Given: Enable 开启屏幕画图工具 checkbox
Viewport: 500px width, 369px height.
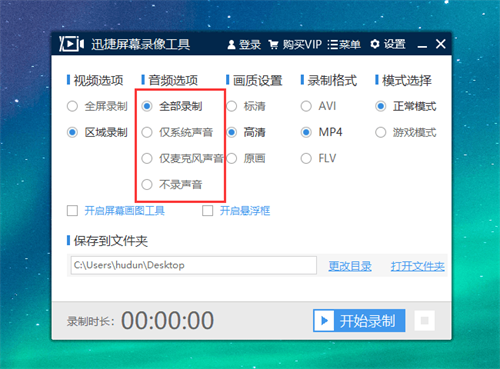Looking at the screenshot, I should click(72, 211).
